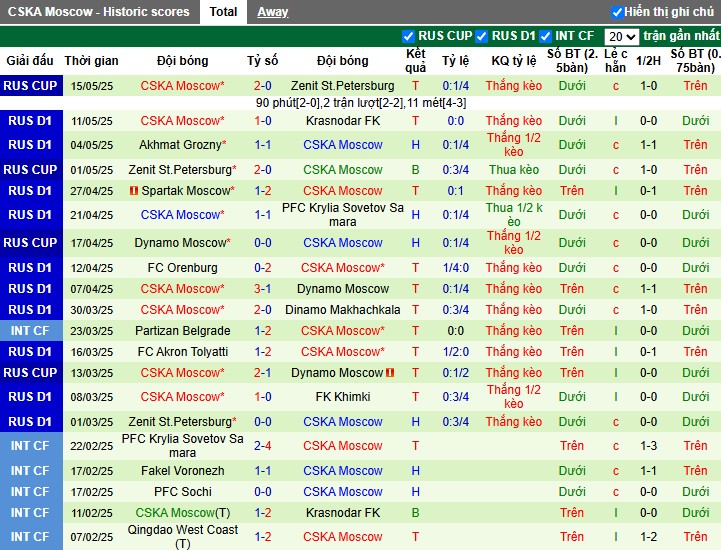This screenshot has width=721, height=550.
Task: Switch to the Away tab
Action: (x=273, y=12)
